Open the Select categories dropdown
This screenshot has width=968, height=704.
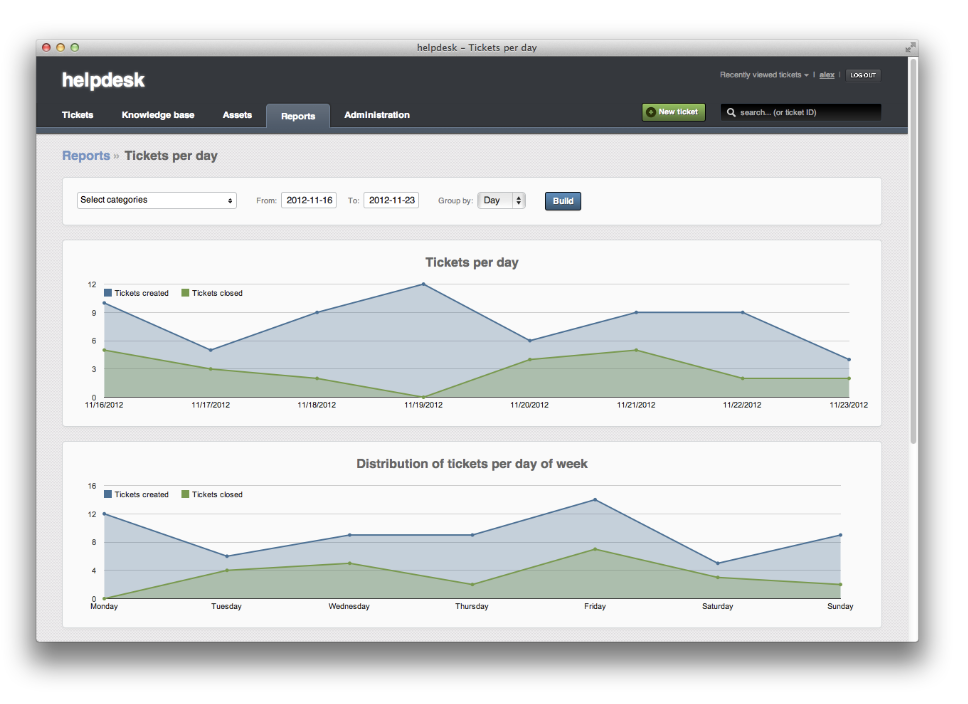(x=156, y=200)
